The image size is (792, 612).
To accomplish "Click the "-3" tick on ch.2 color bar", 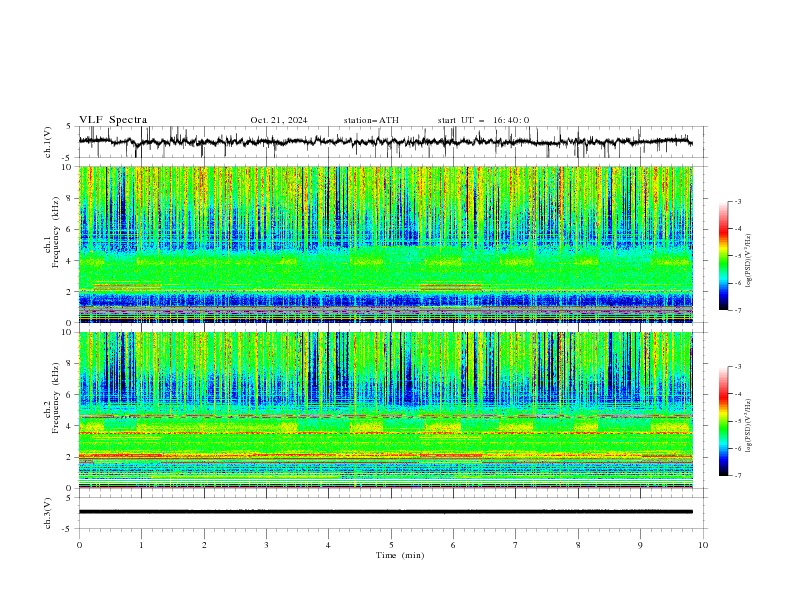I will [738, 367].
